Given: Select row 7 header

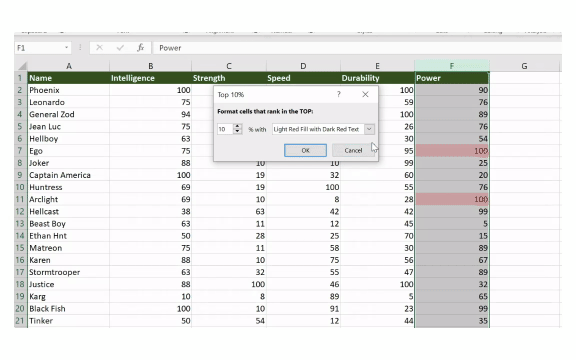Looking at the screenshot, I should click(21, 151).
